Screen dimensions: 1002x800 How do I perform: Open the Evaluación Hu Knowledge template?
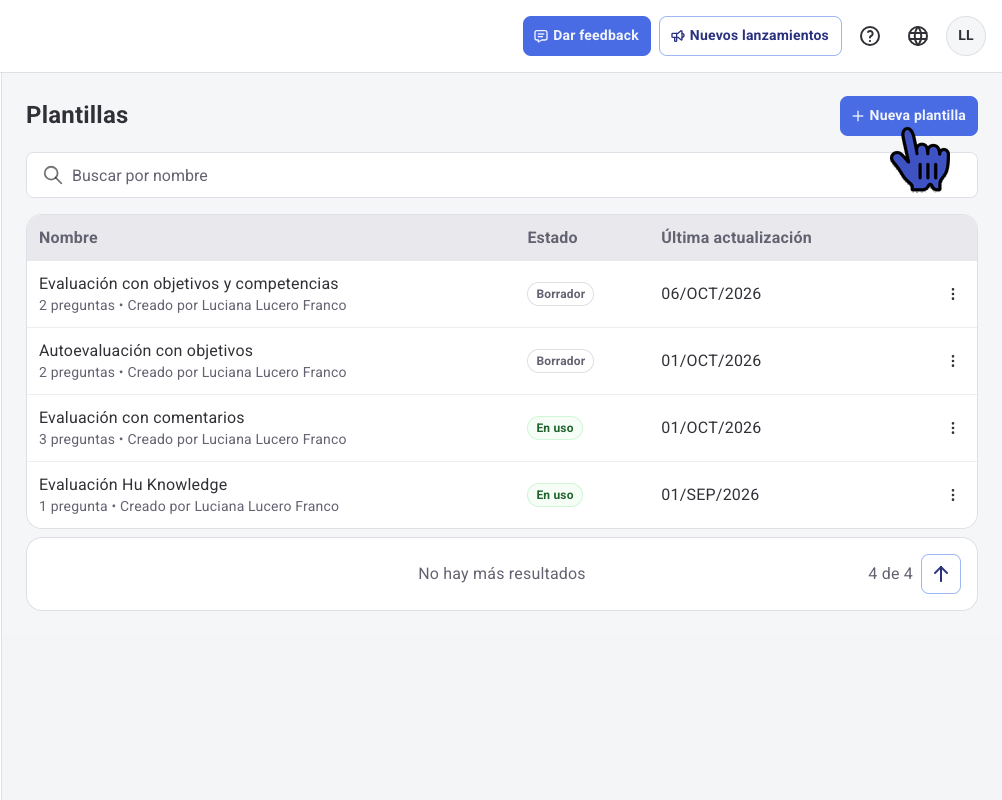point(133,485)
